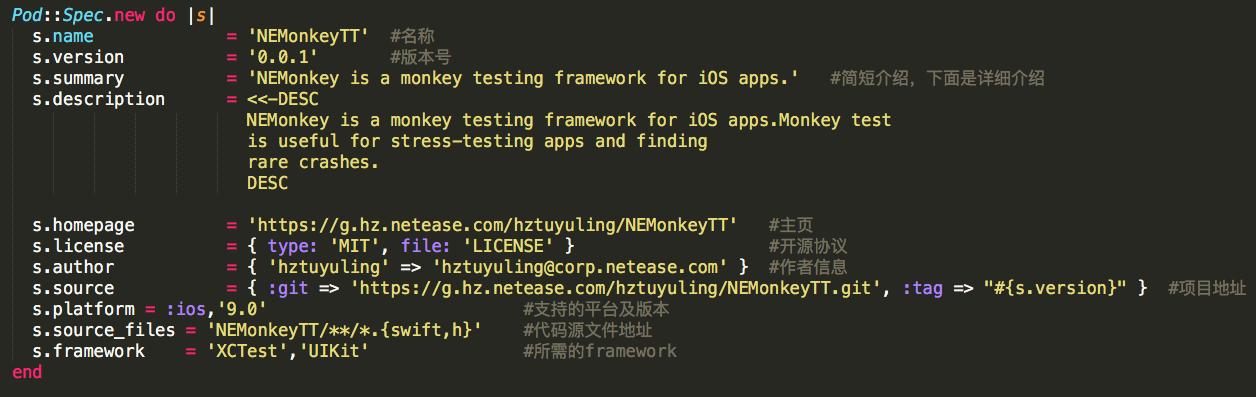Image resolution: width=1256 pixels, height=397 pixels.
Task: Click the 'hztuyuling' author name string
Action: (x=329, y=267)
